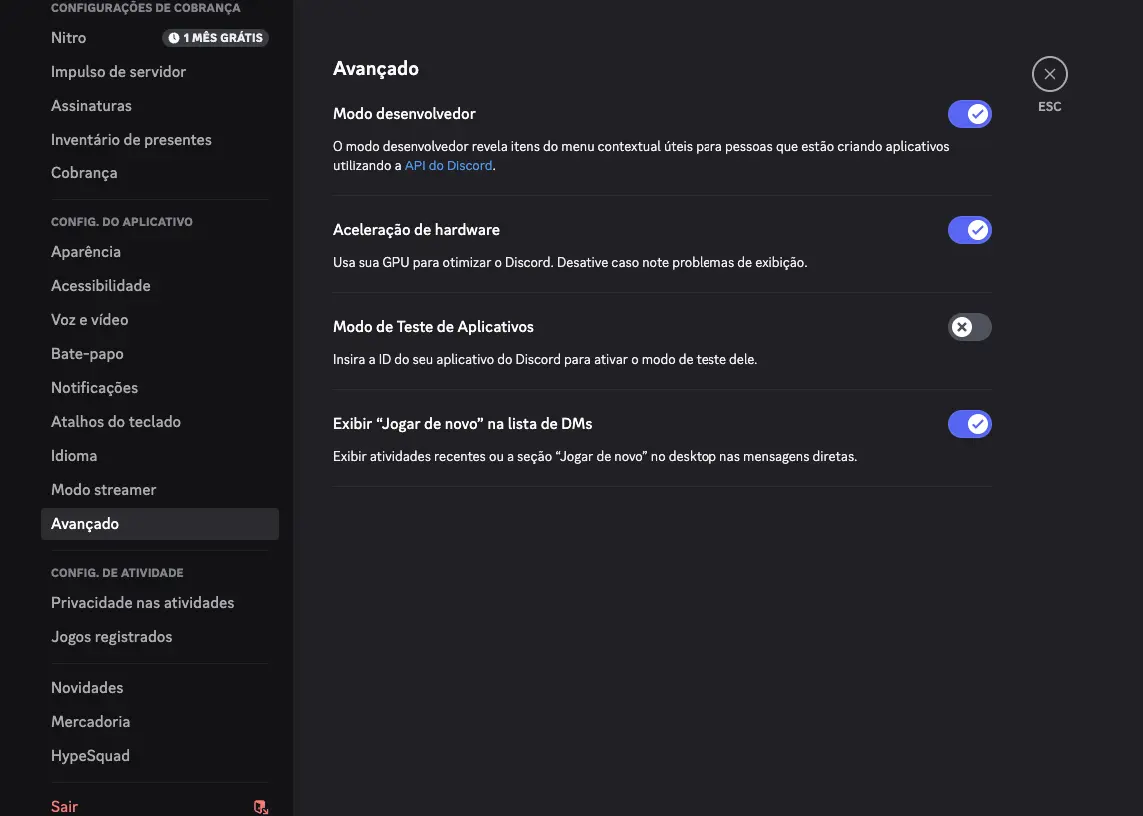Enable Modo de Teste de Aplicativos
The height and width of the screenshot is (816, 1143).
pyautogui.click(x=969, y=326)
